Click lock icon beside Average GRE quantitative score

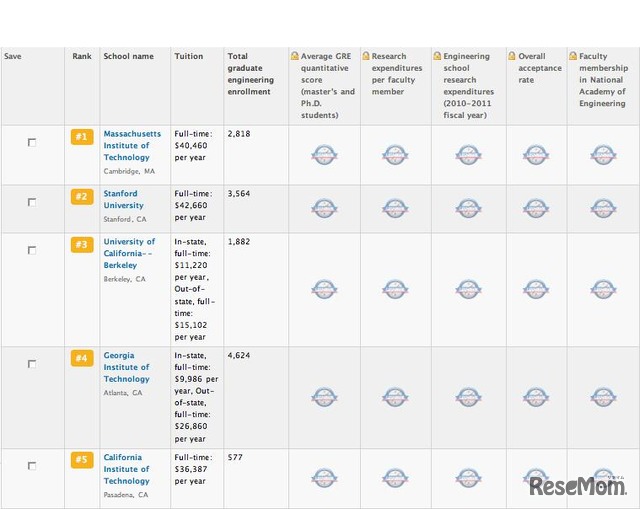pyautogui.click(x=295, y=56)
